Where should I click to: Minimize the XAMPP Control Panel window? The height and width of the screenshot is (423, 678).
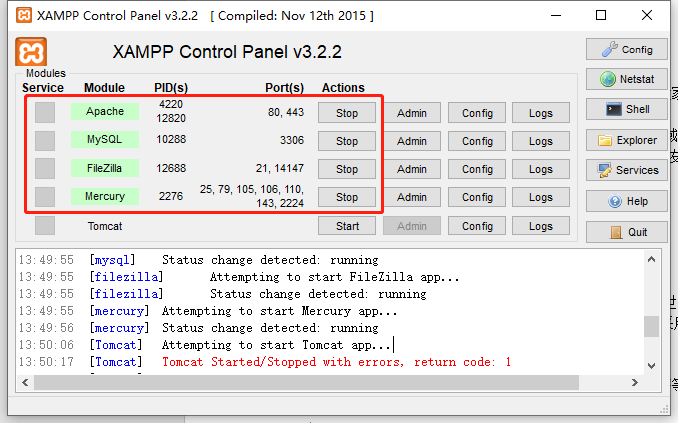point(556,16)
